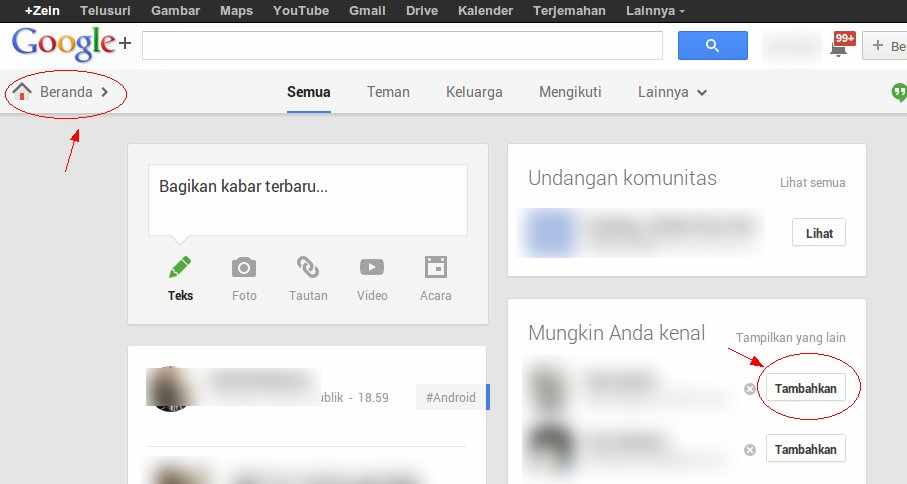Switch to the Teman tab
Viewport: 907px width, 484px height.
tap(388, 92)
